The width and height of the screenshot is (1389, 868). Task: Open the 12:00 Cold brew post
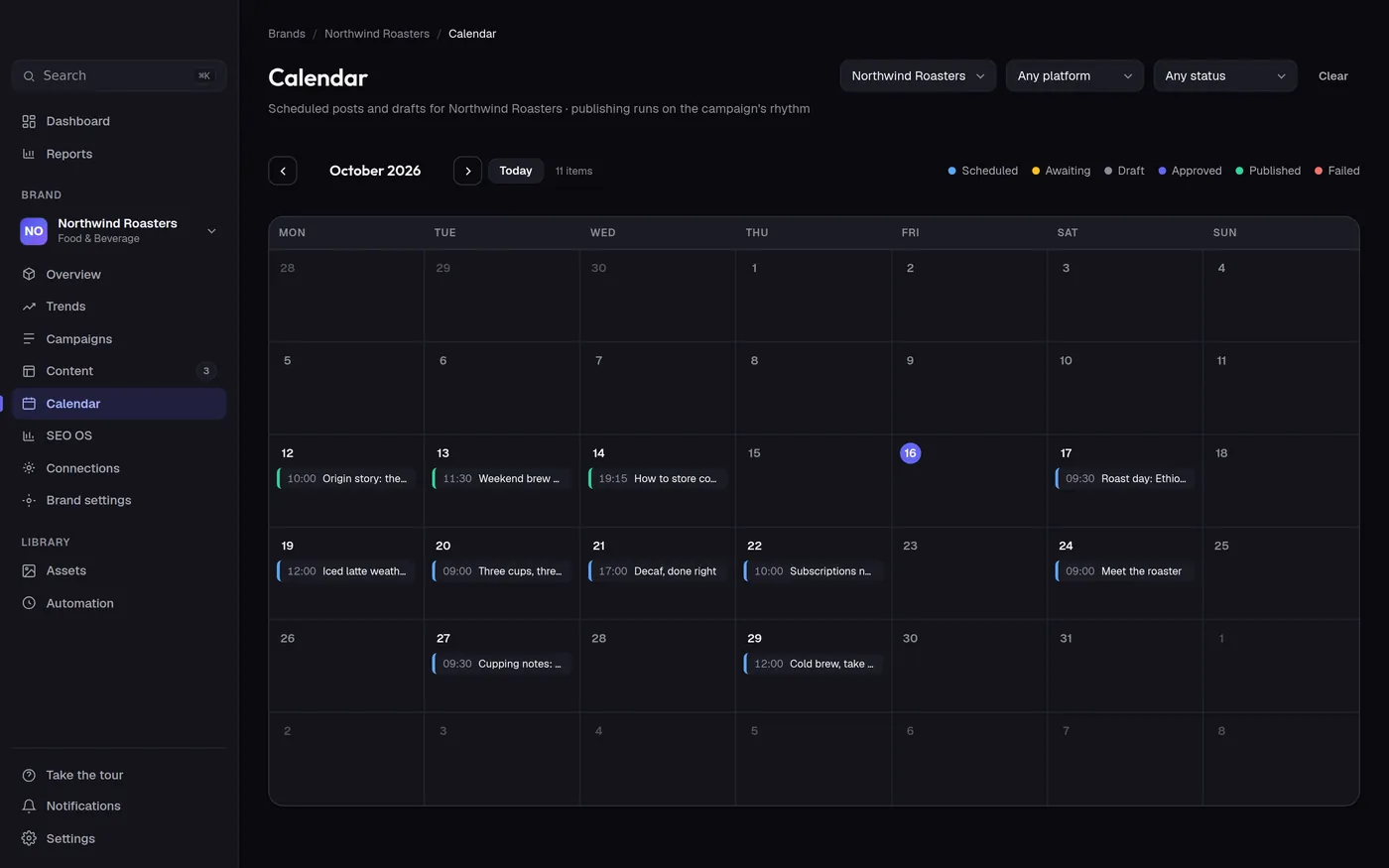[x=814, y=664]
